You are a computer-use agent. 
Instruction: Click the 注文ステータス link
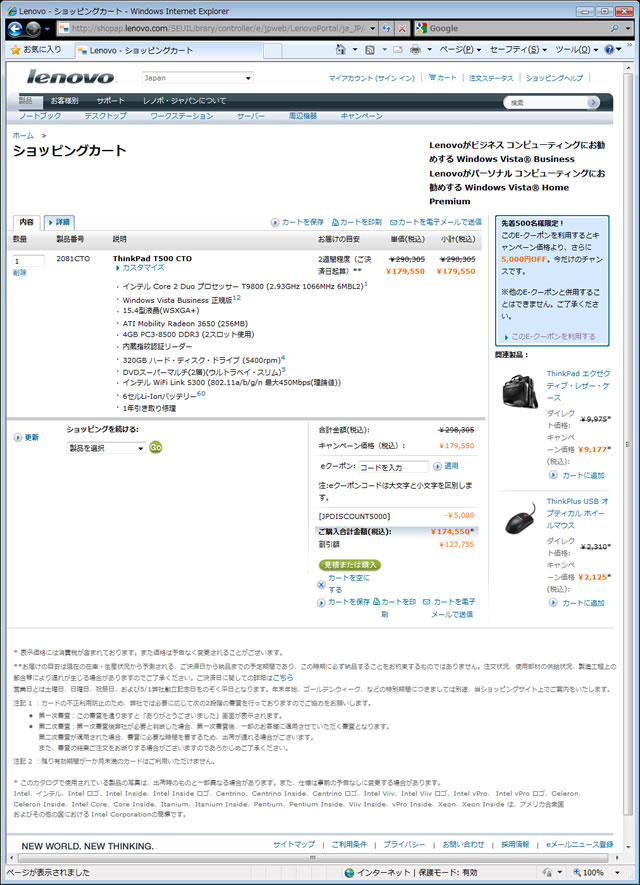click(491, 78)
